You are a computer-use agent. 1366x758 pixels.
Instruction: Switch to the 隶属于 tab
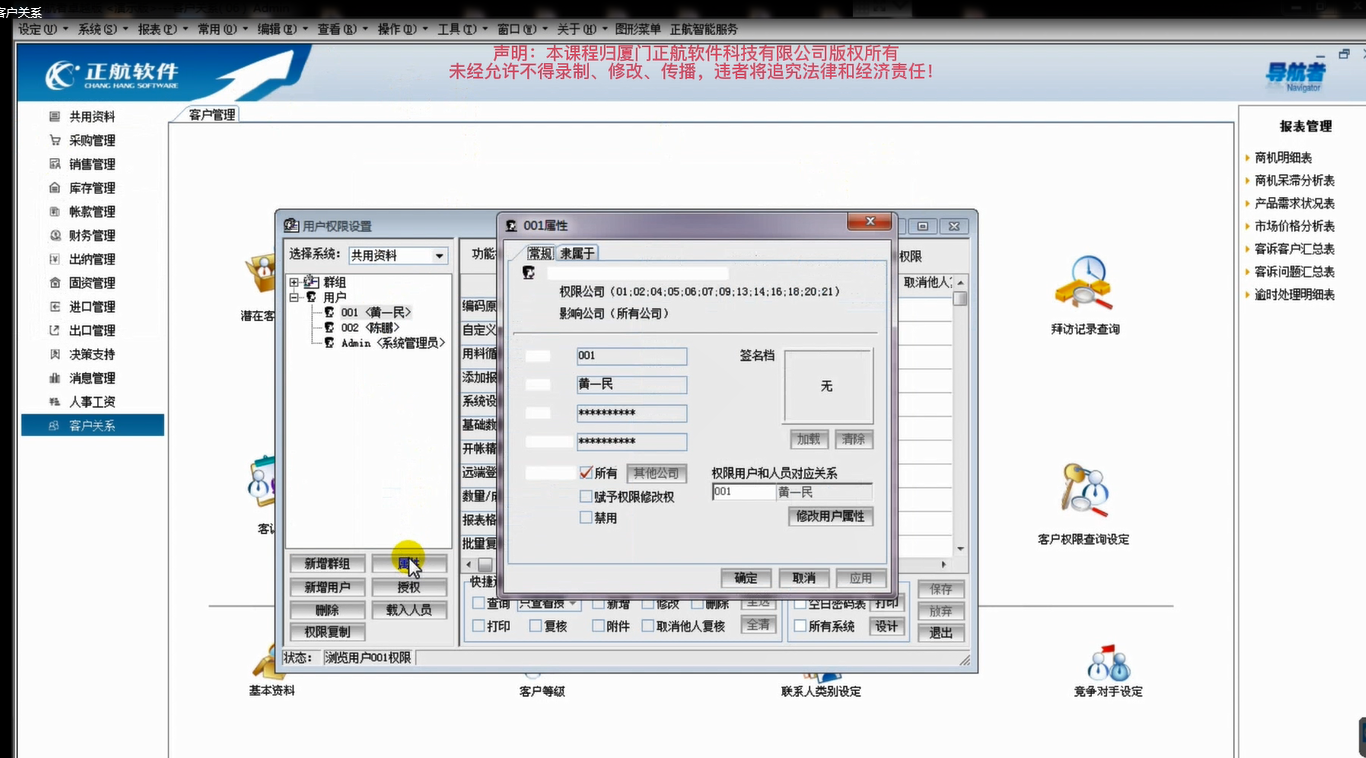577,253
